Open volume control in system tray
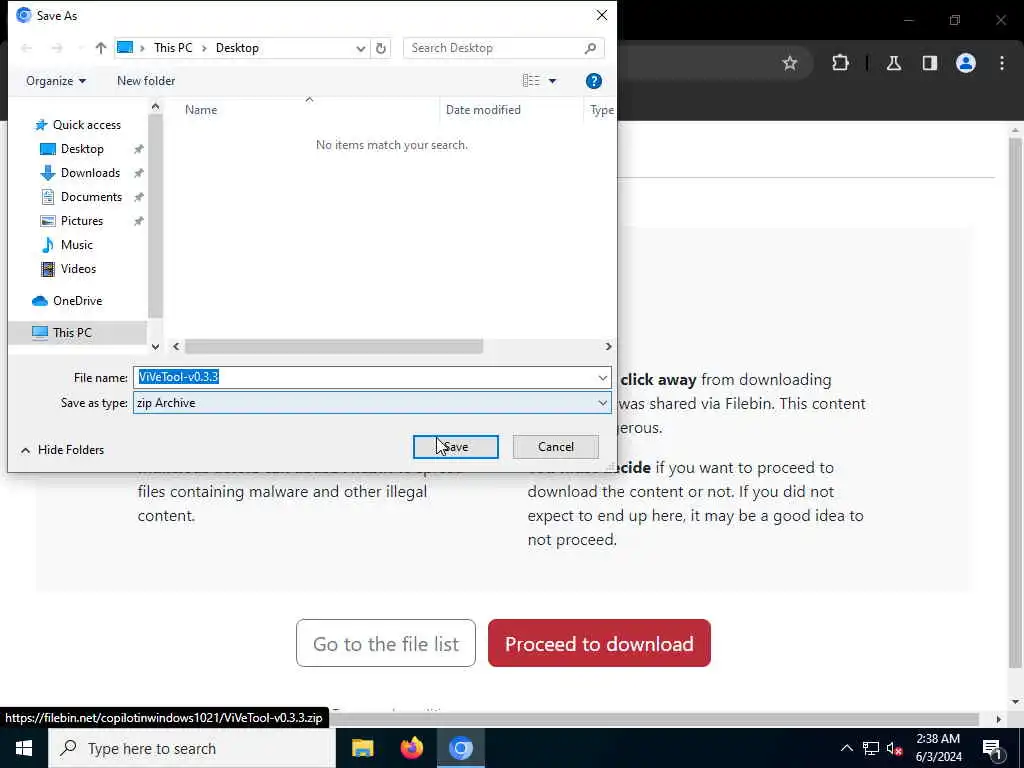This screenshot has height=768, width=1024. pyautogui.click(x=895, y=748)
